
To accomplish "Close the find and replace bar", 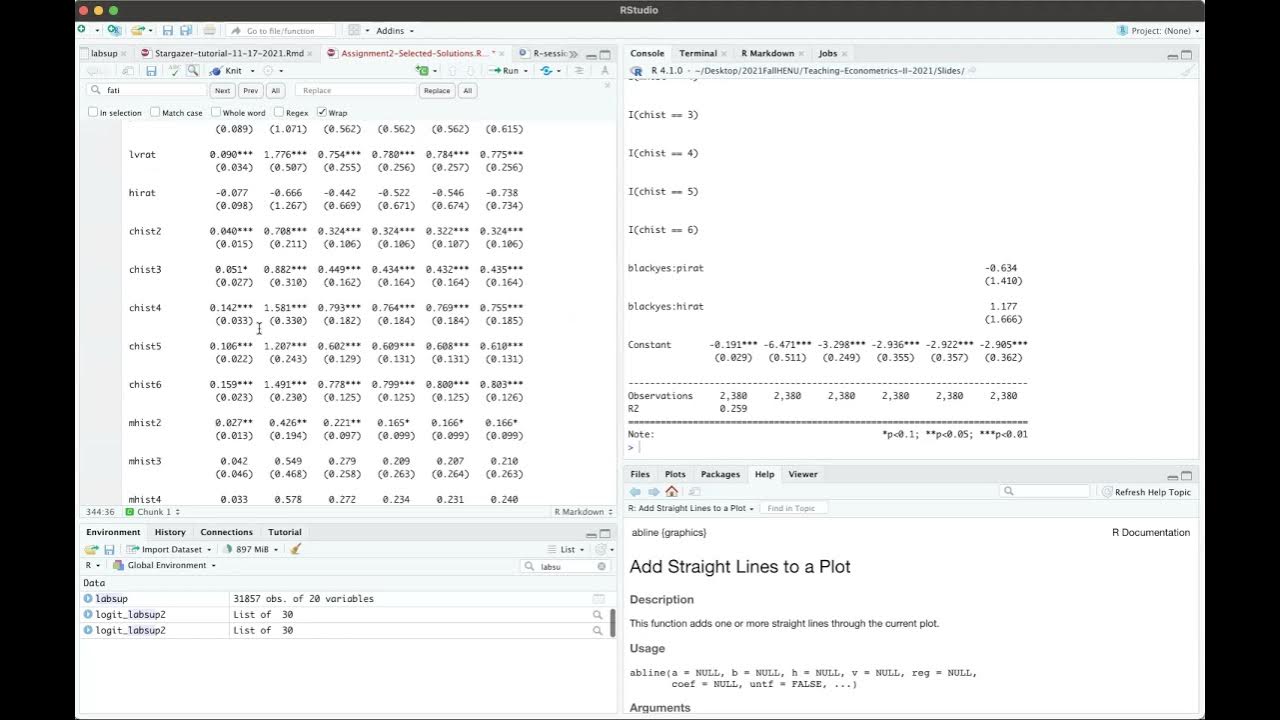I will 607,85.
